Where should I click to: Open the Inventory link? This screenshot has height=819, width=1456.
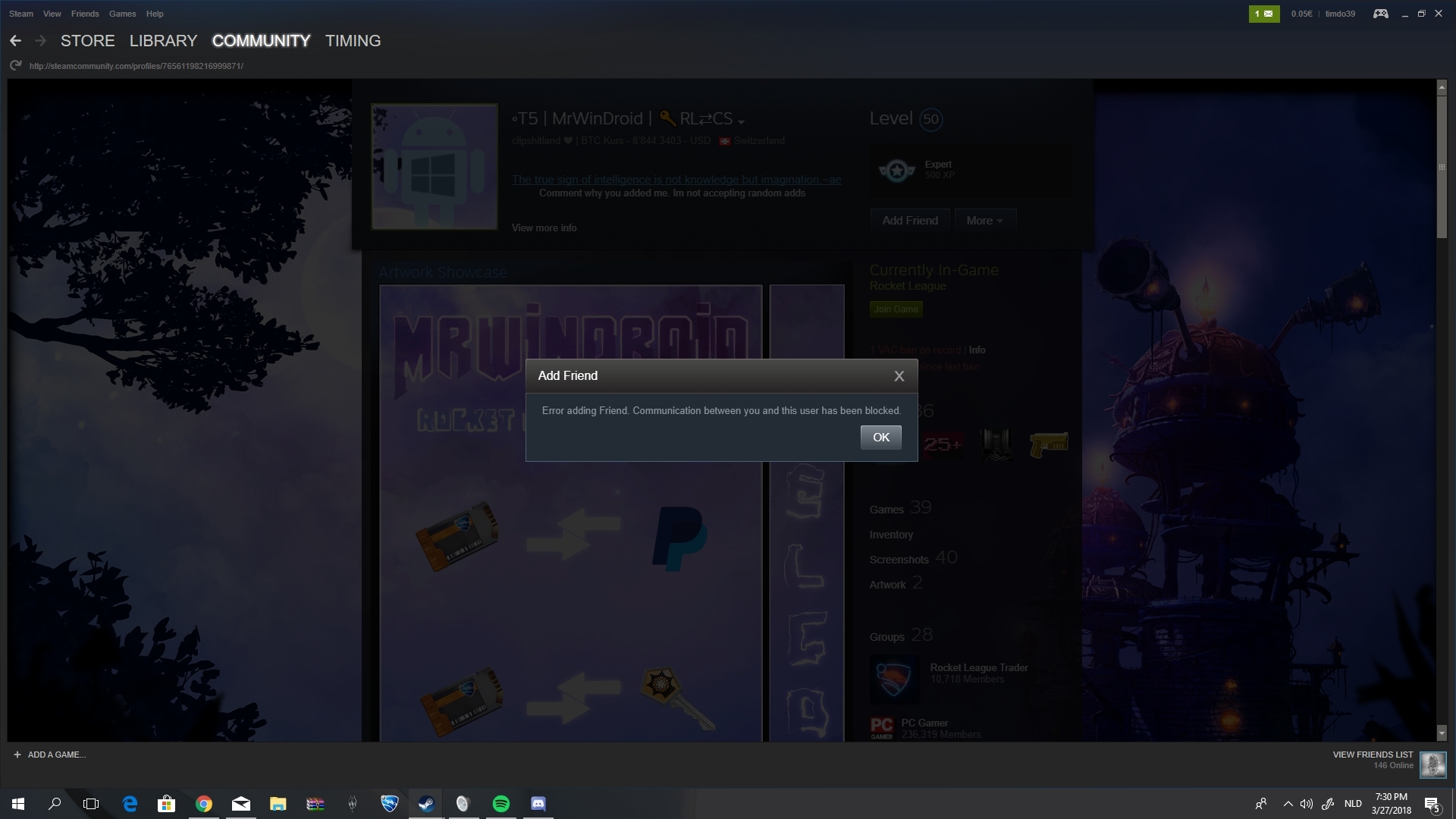[891, 535]
